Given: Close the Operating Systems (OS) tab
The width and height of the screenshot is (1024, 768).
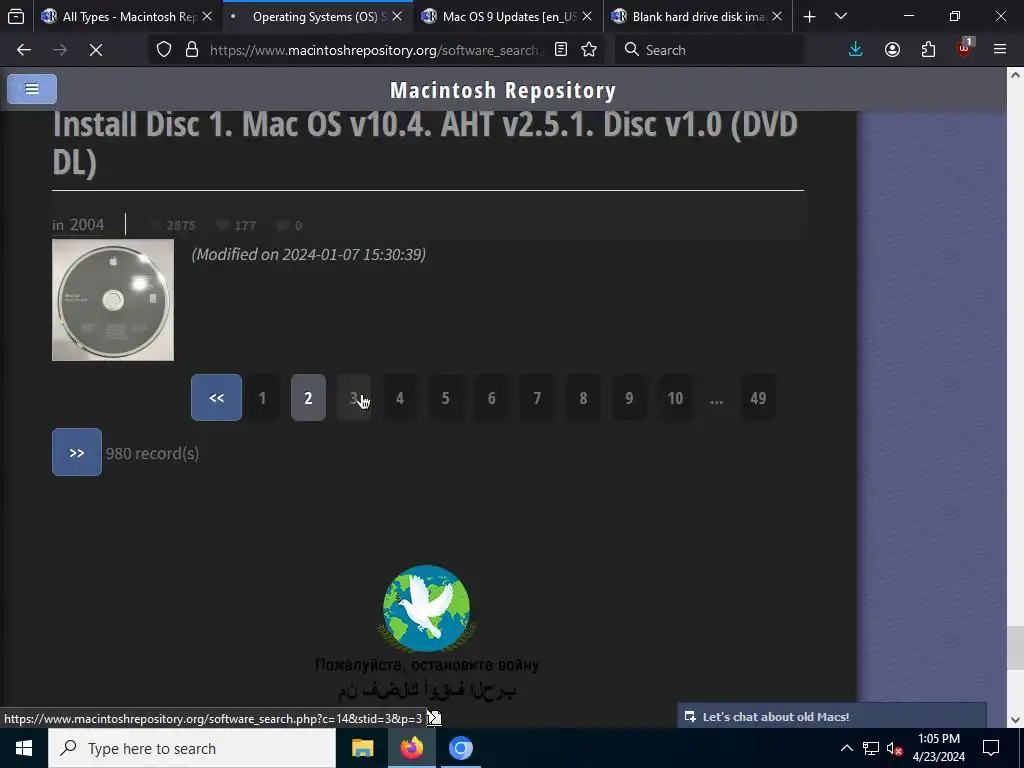Looking at the screenshot, I should click(397, 16).
